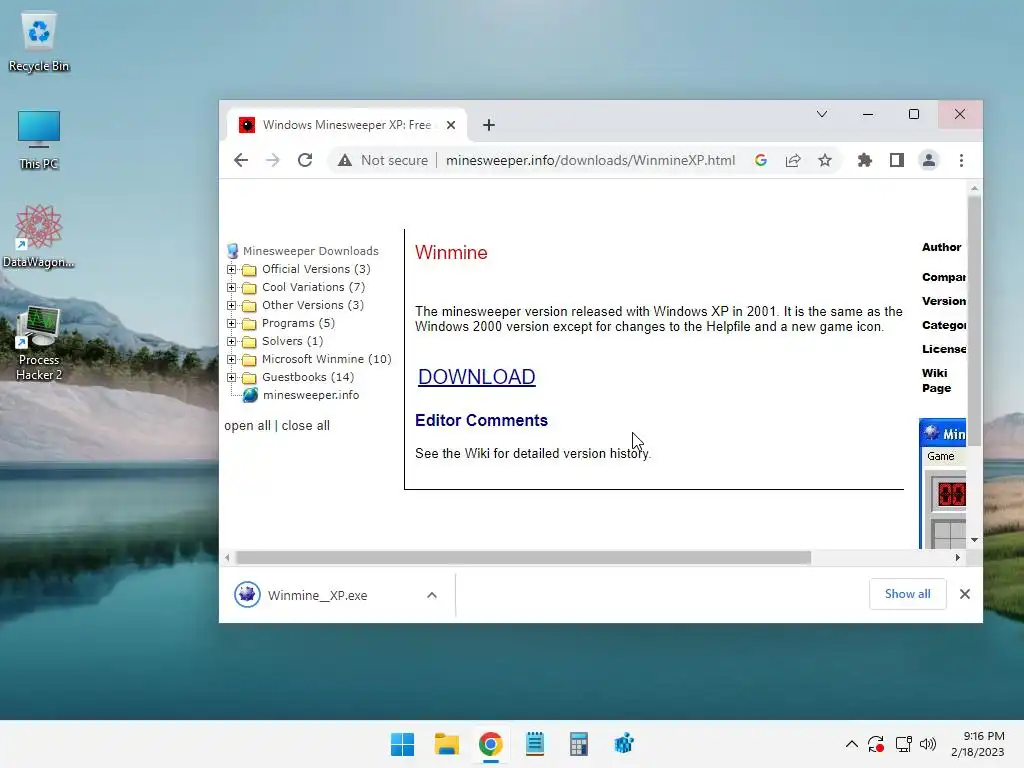The image size is (1024, 768).
Task: Select the Process Hacker 2 shortcut
Action: click(x=39, y=344)
